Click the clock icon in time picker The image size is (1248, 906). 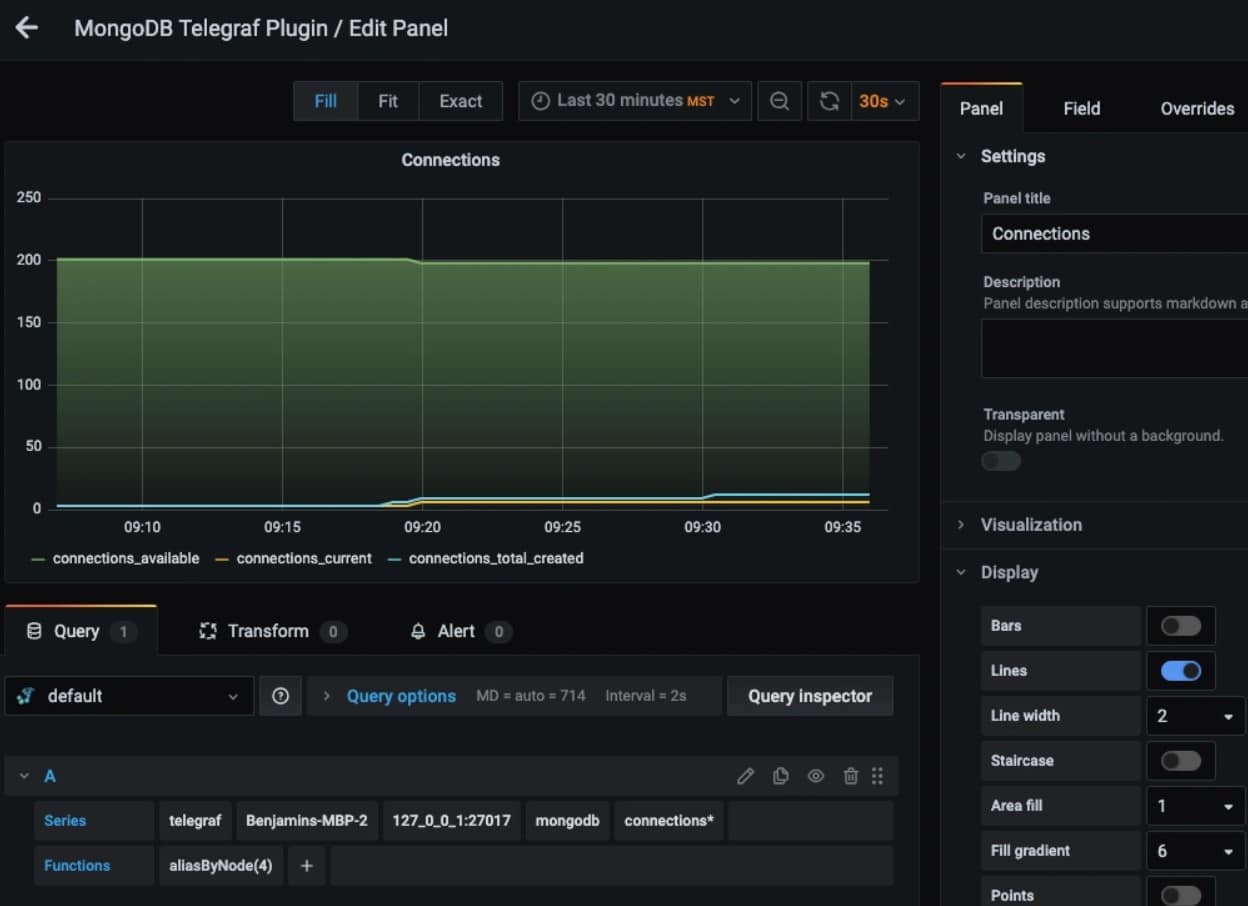[540, 101]
